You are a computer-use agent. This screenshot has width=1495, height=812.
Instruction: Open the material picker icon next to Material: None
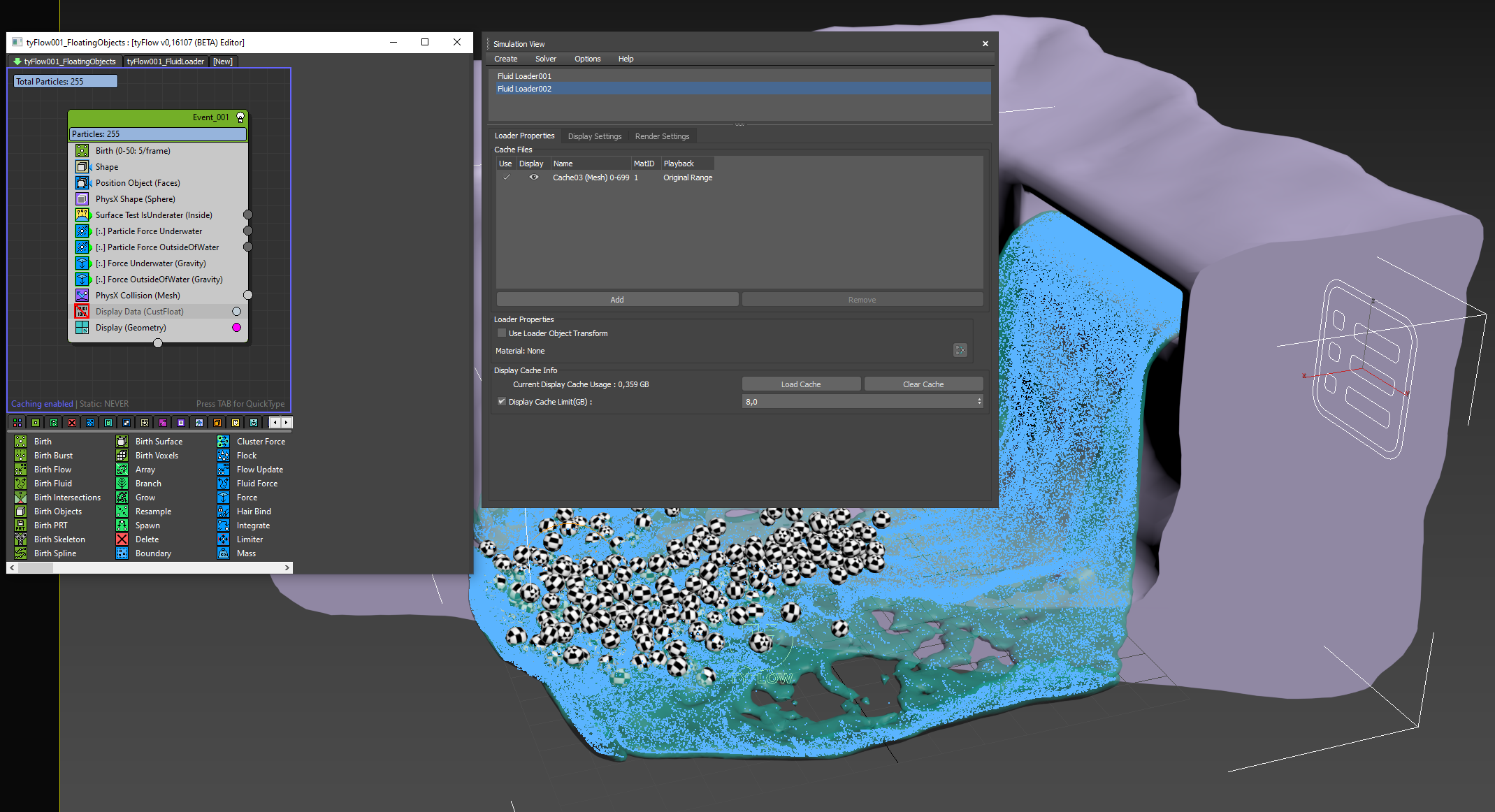960,350
